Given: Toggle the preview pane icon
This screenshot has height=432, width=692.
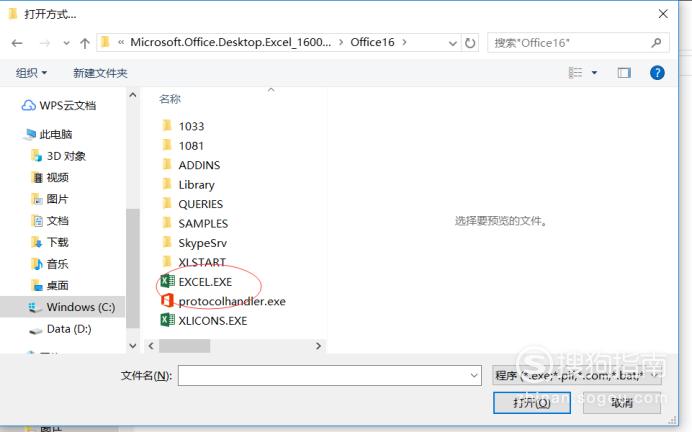Looking at the screenshot, I should tap(624, 72).
